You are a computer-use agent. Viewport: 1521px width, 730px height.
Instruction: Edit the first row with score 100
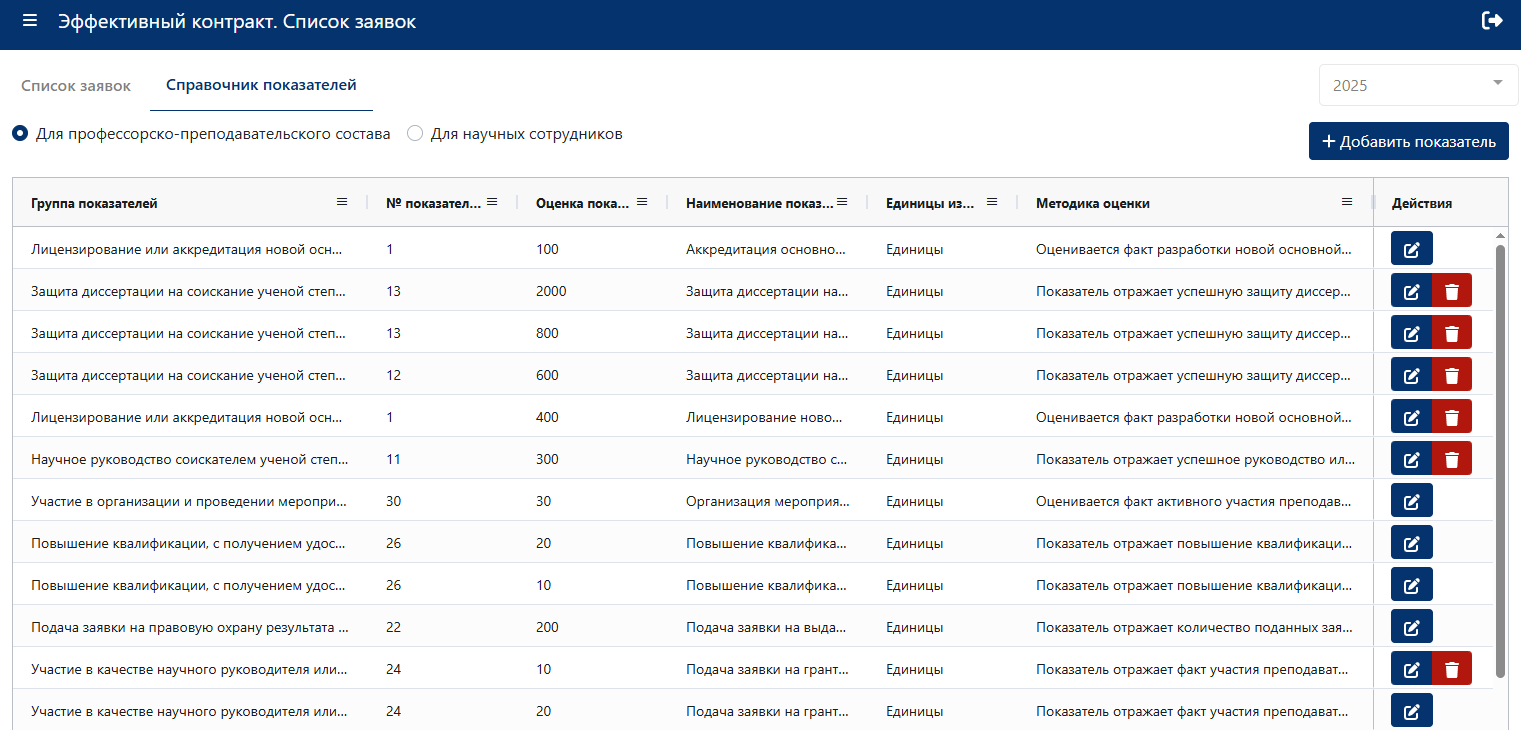[1411, 250]
